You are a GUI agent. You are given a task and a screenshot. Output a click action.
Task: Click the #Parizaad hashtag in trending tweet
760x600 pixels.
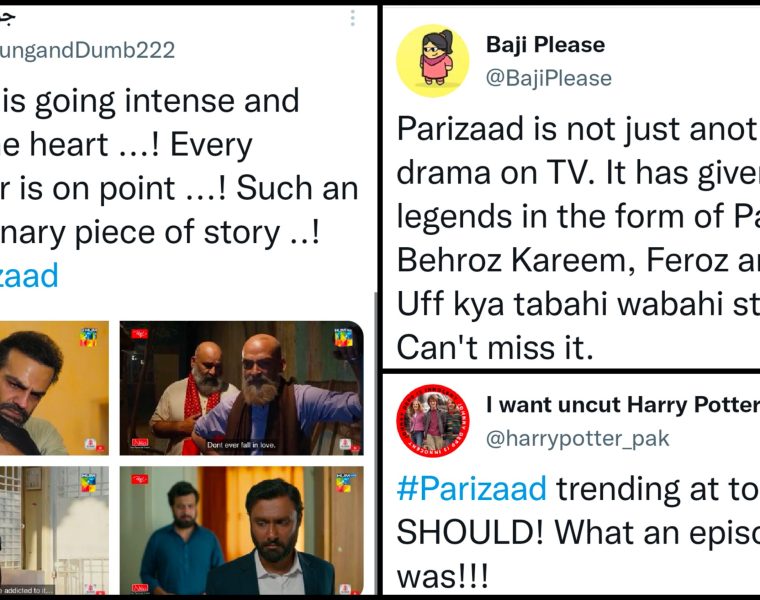[x=472, y=489]
